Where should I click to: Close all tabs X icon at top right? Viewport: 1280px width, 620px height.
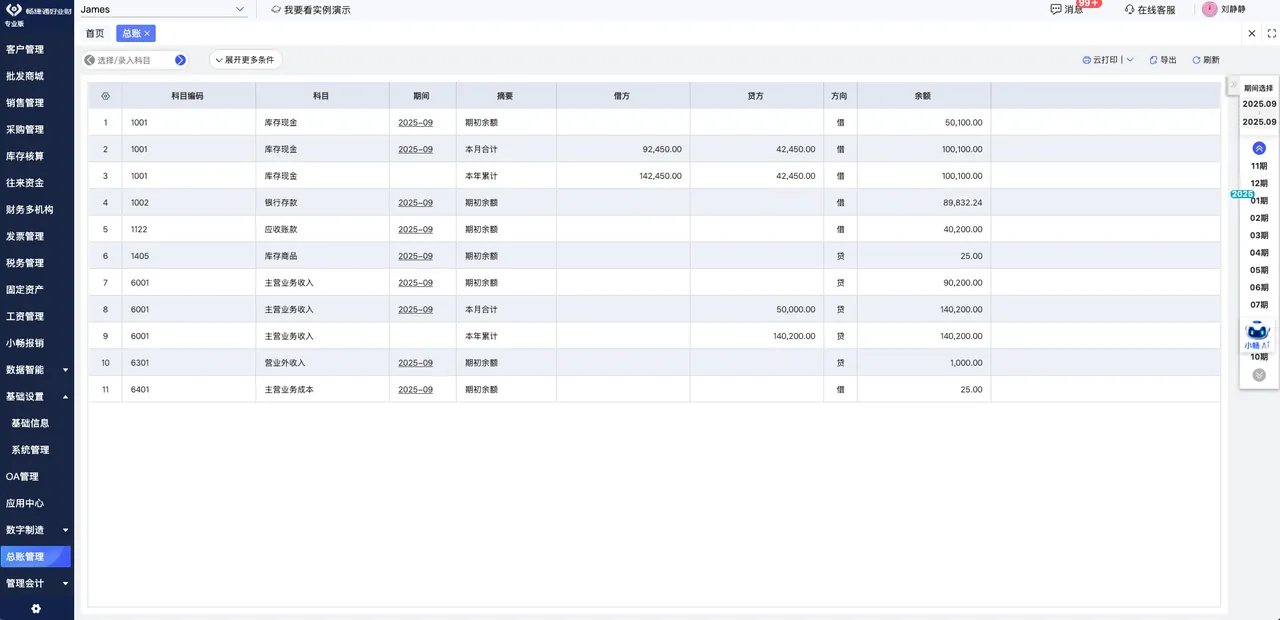(1252, 33)
